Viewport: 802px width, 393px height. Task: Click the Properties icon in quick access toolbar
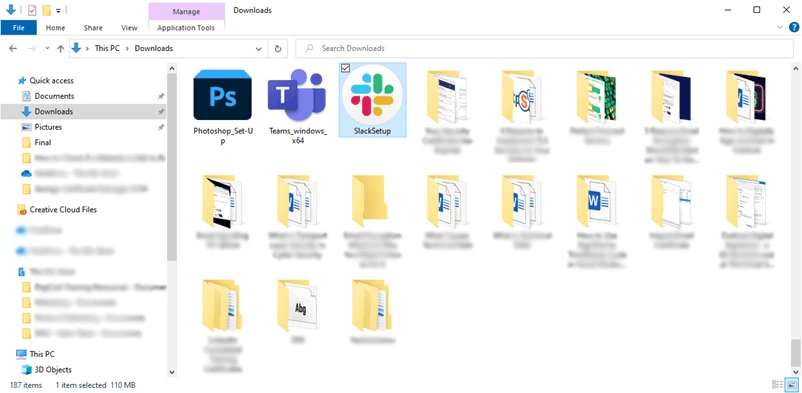pos(32,10)
